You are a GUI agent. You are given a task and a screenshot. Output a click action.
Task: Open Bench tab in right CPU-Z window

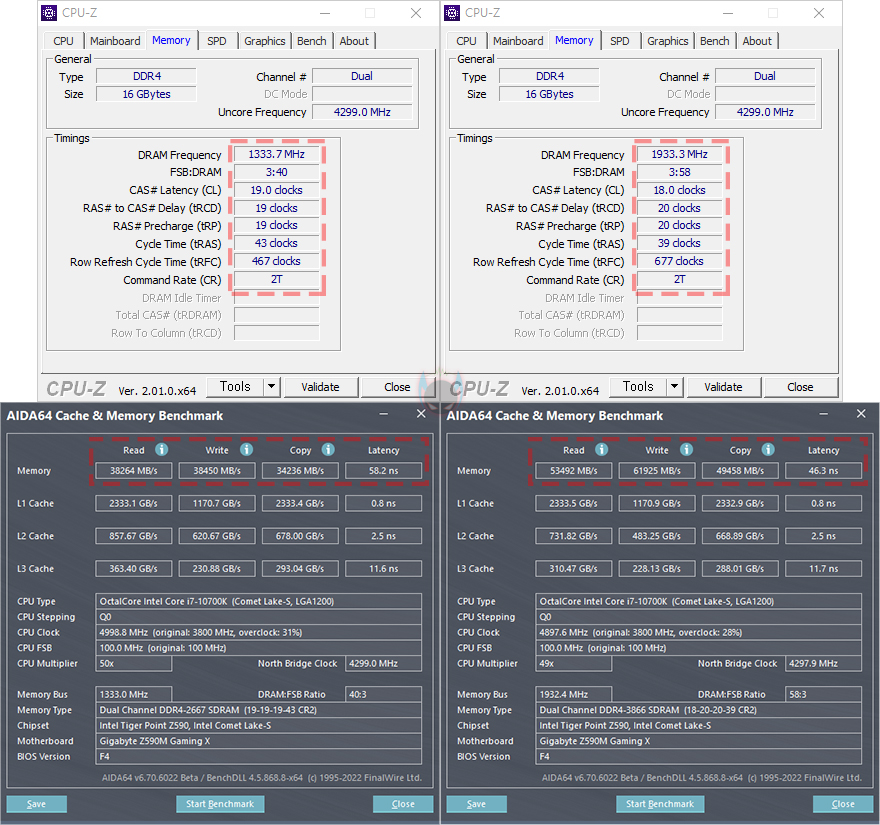click(x=714, y=41)
